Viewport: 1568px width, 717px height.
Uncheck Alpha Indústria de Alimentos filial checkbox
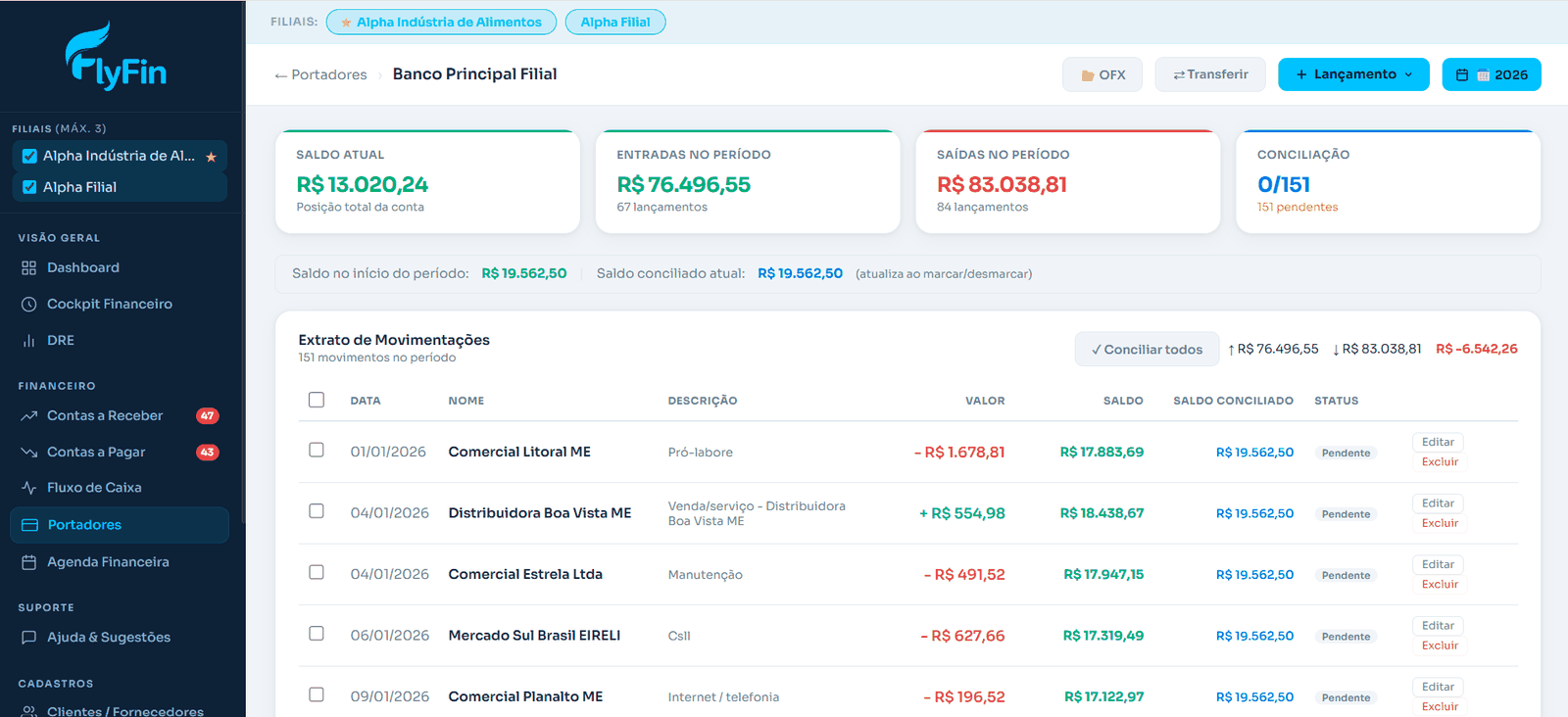(29, 156)
